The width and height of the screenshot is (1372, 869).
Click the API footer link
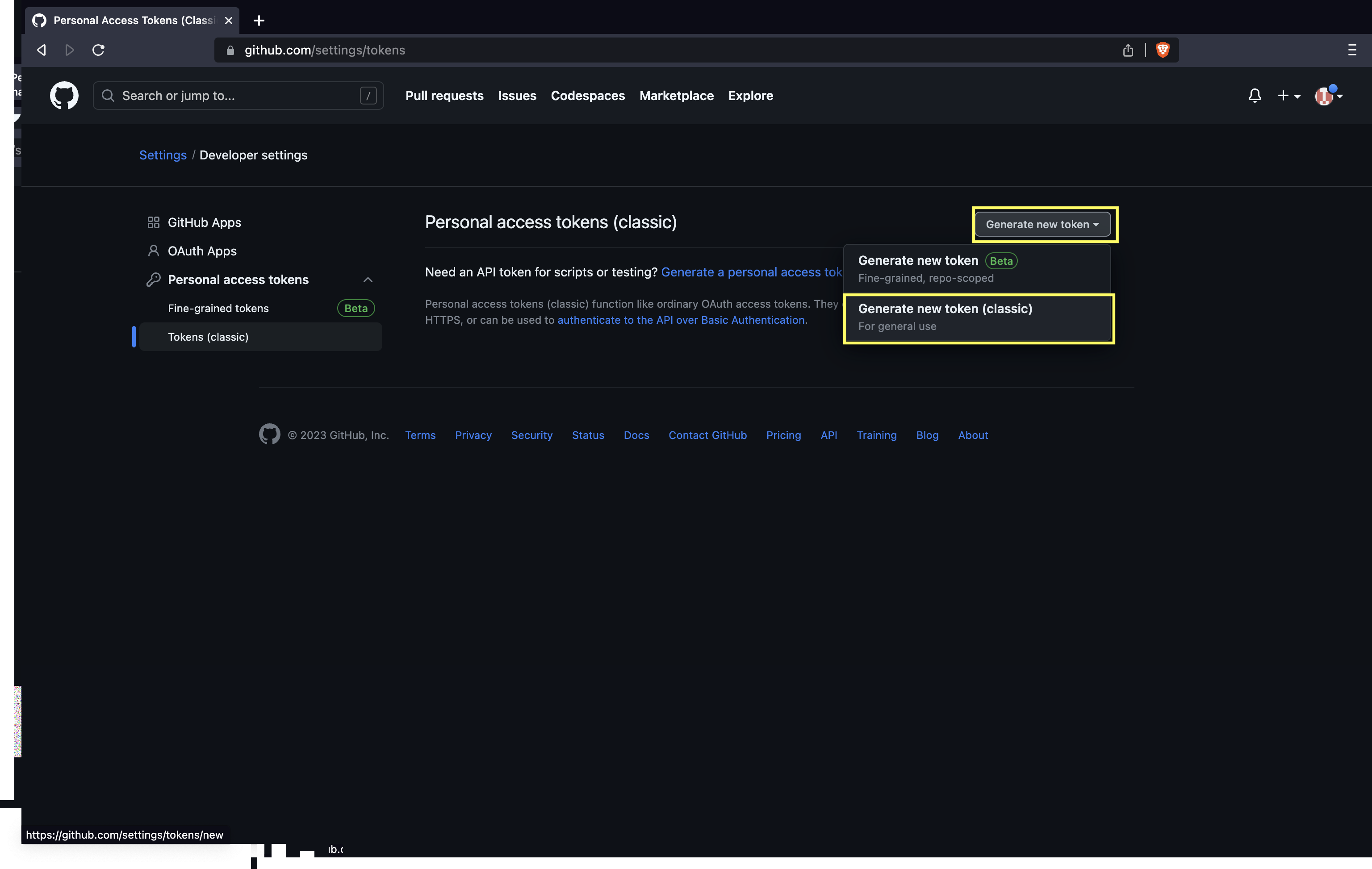pos(828,435)
